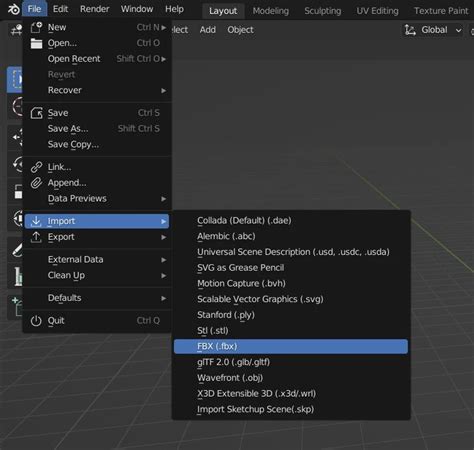Viewport: 474px width, 450px height.
Task: Click the transform orientation axes icon
Action: tap(410, 30)
